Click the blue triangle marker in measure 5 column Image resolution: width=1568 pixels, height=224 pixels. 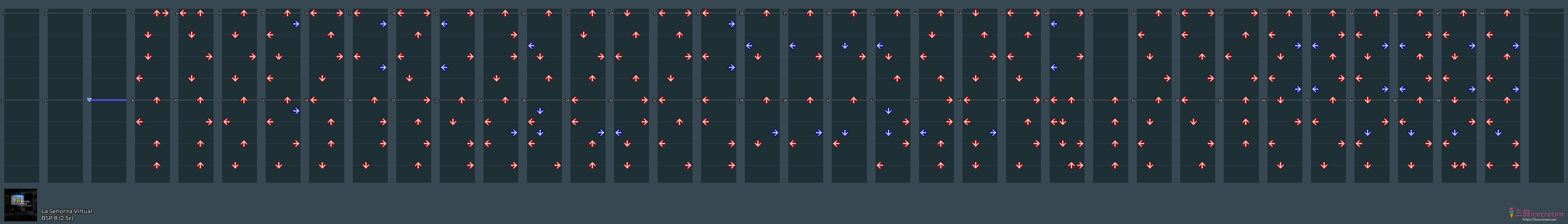click(90, 100)
